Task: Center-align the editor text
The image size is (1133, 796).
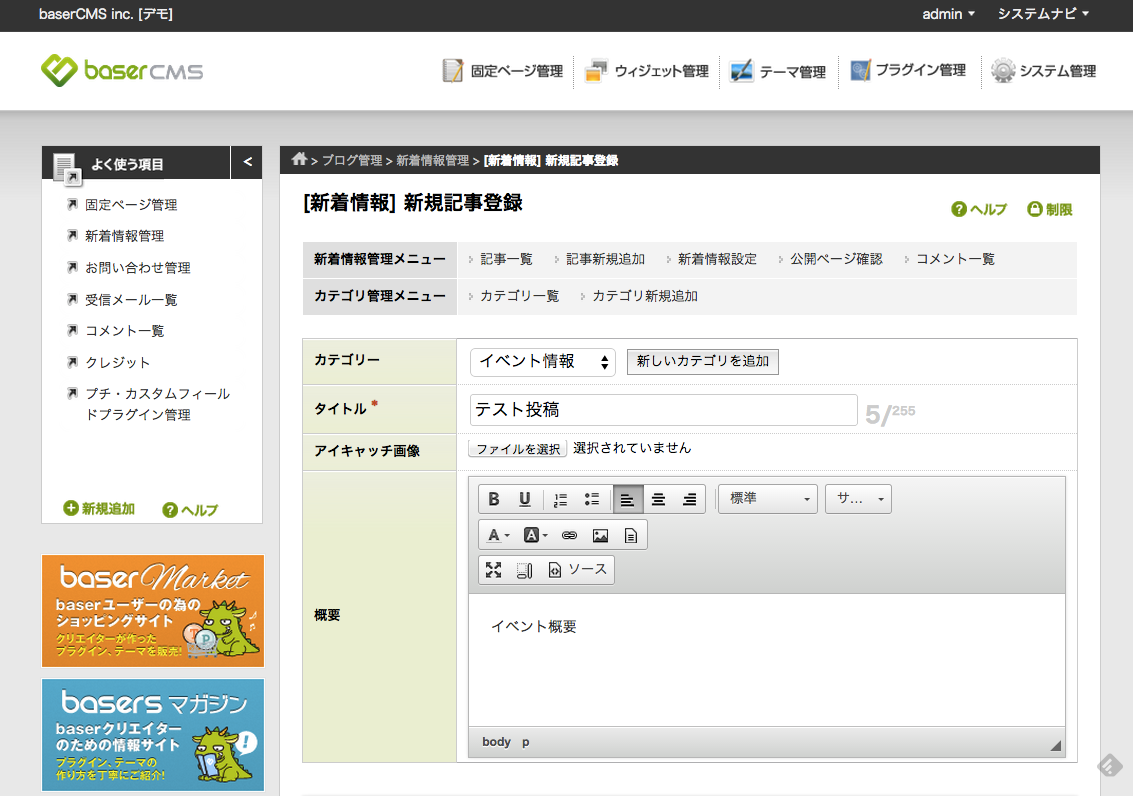Action: point(658,499)
